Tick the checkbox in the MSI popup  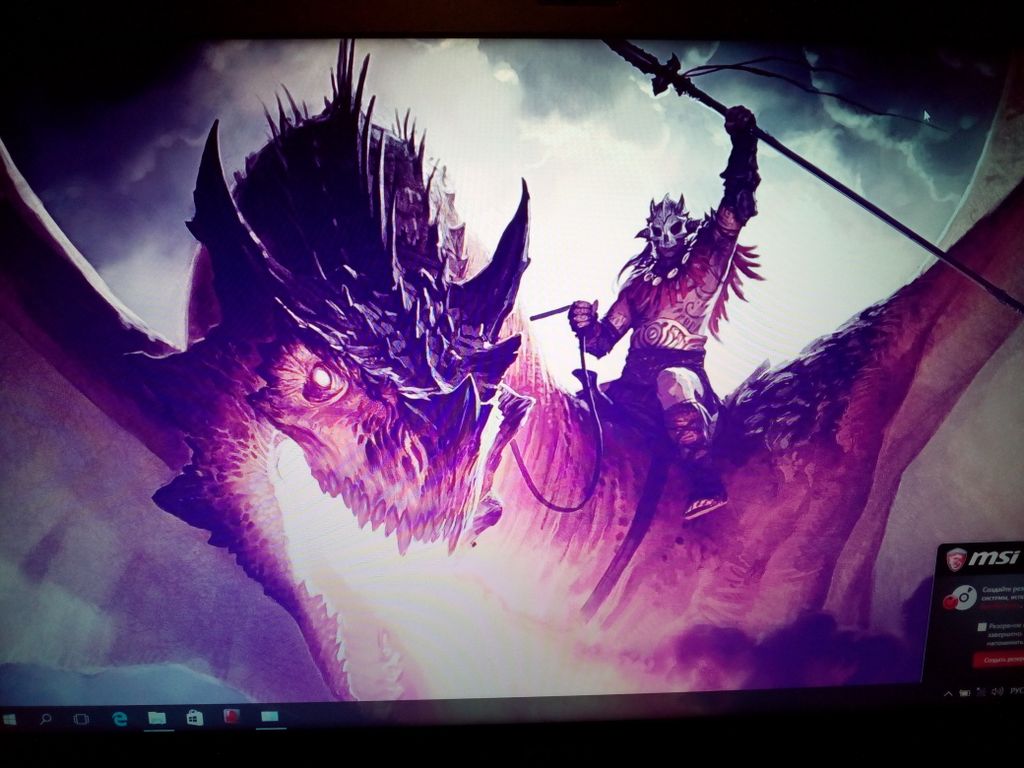[983, 626]
